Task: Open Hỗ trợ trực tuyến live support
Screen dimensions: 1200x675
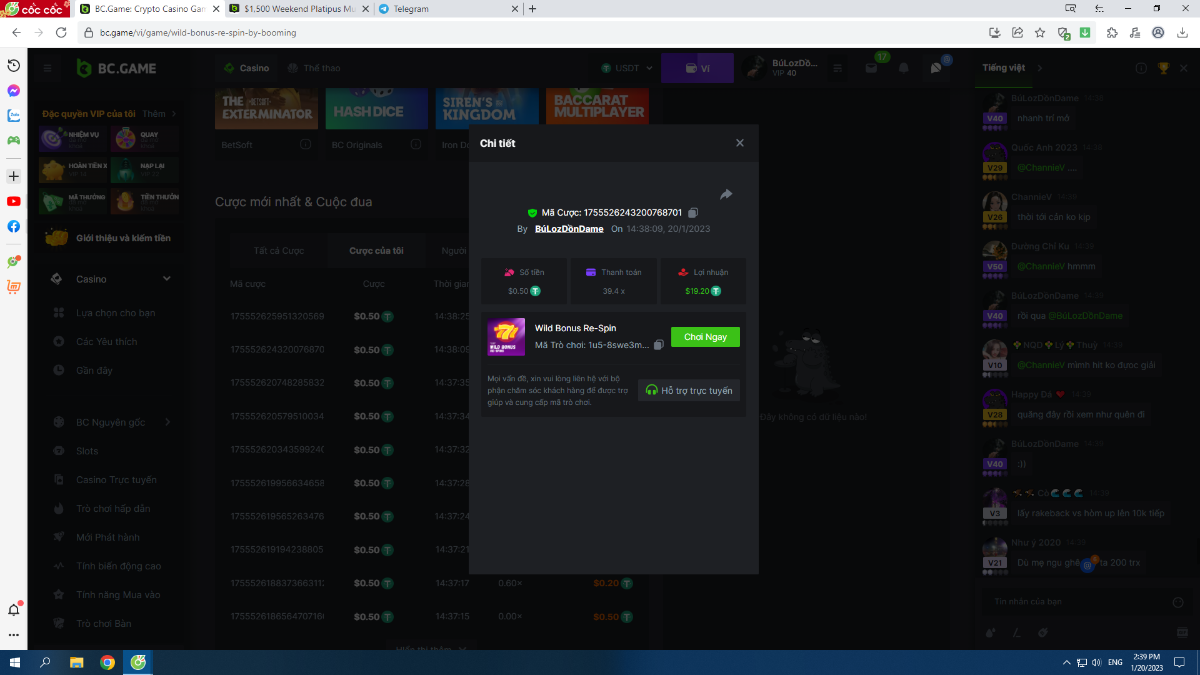Action: [x=689, y=391]
